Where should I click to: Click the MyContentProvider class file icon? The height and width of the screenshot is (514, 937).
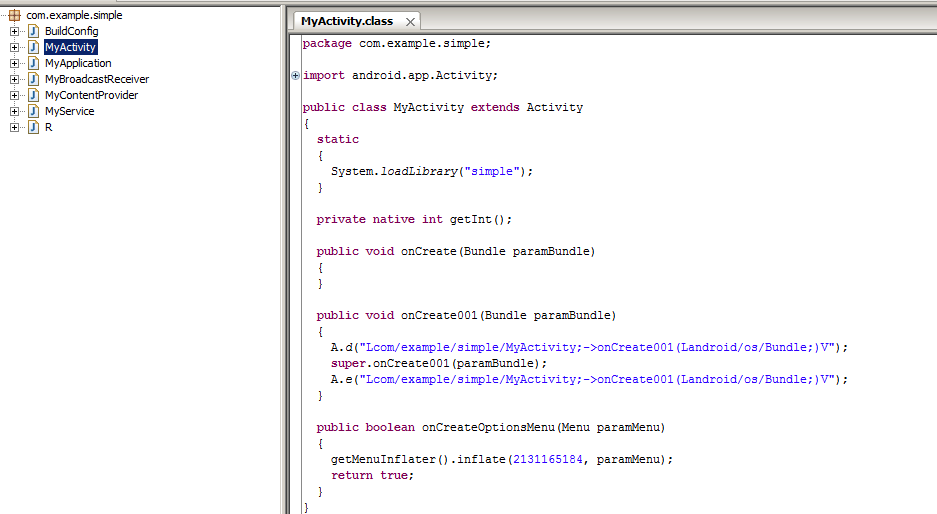tap(33, 95)
